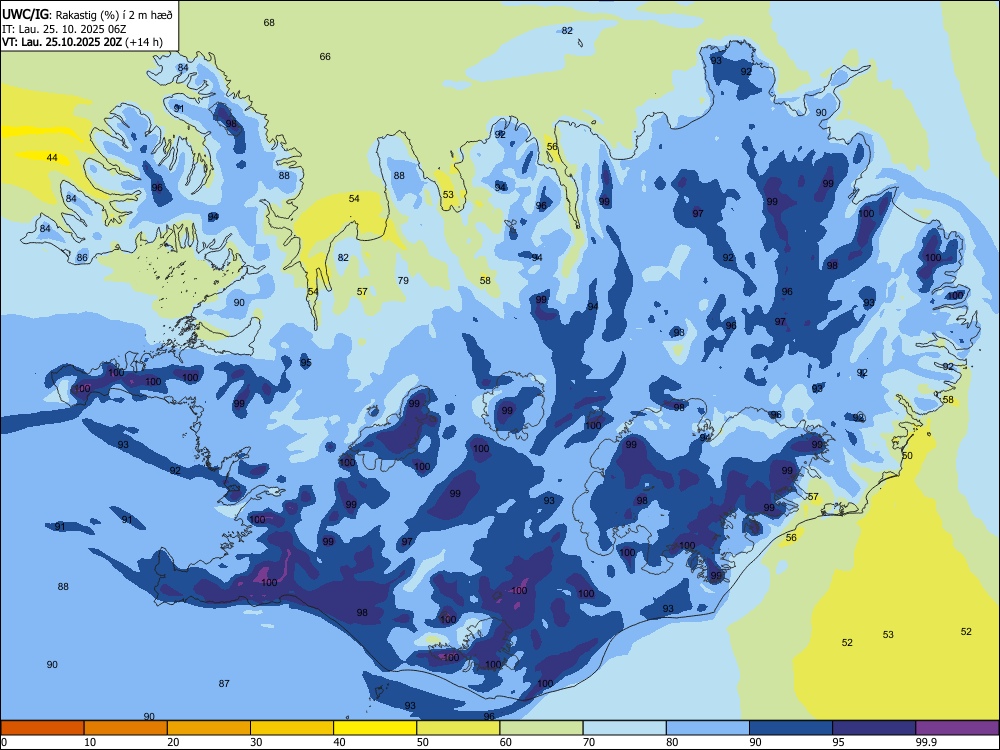
Task: Click the pale green 60–70 legend swatch
Action: [541, 728]
